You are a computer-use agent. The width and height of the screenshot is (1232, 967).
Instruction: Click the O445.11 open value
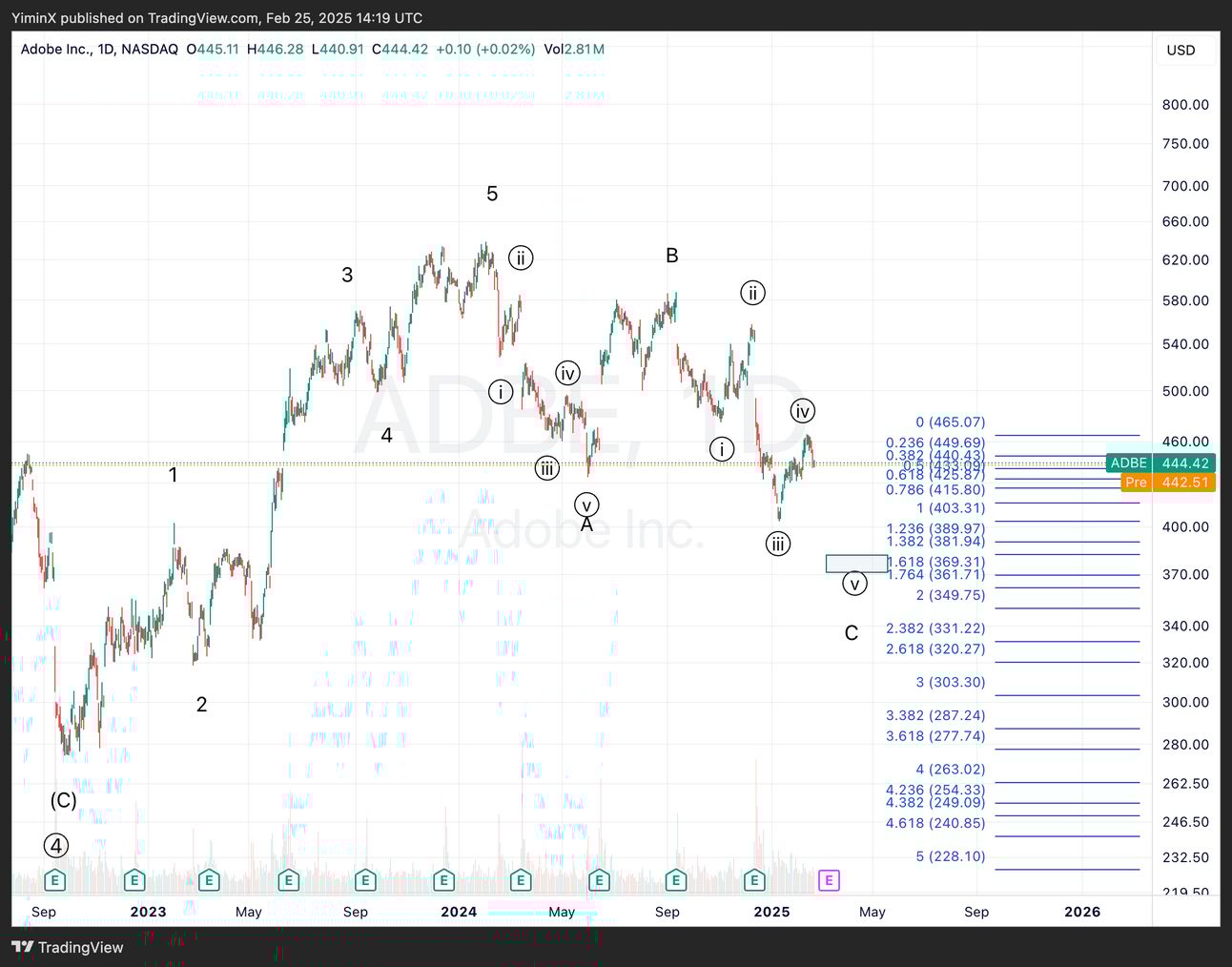[213, 50]
